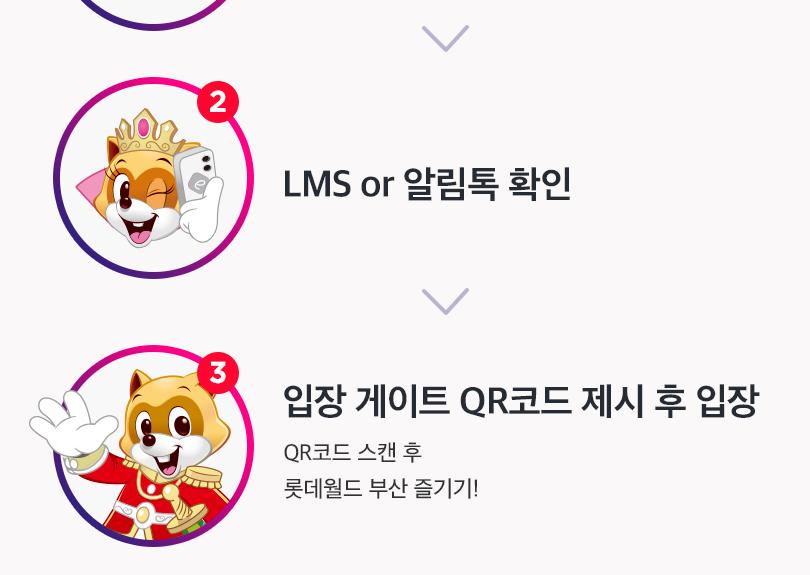Click the "롯데월드 부산 즐기기!" text line

[x=381, y=488]
